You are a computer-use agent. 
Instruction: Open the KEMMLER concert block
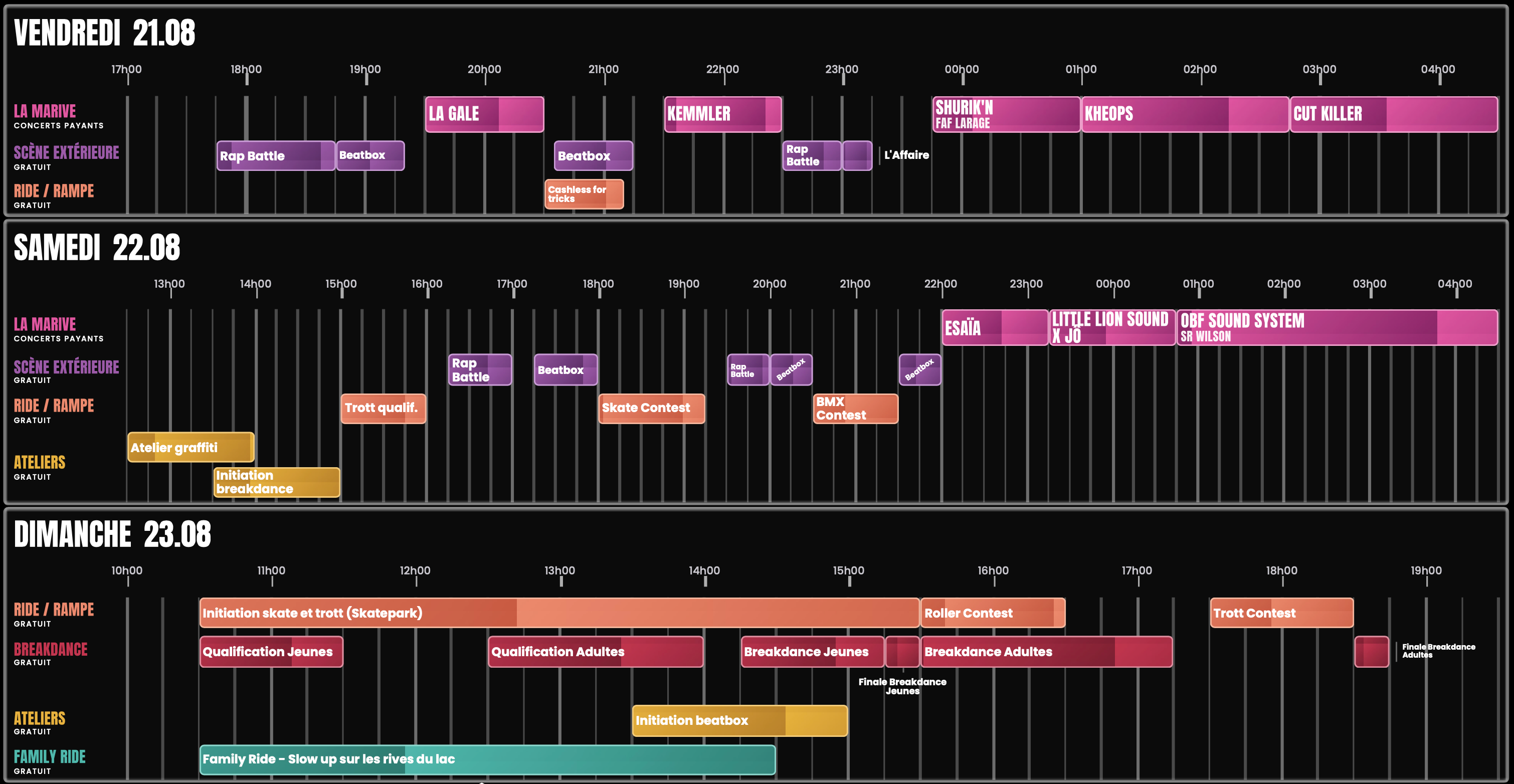[x=723, y=114]
